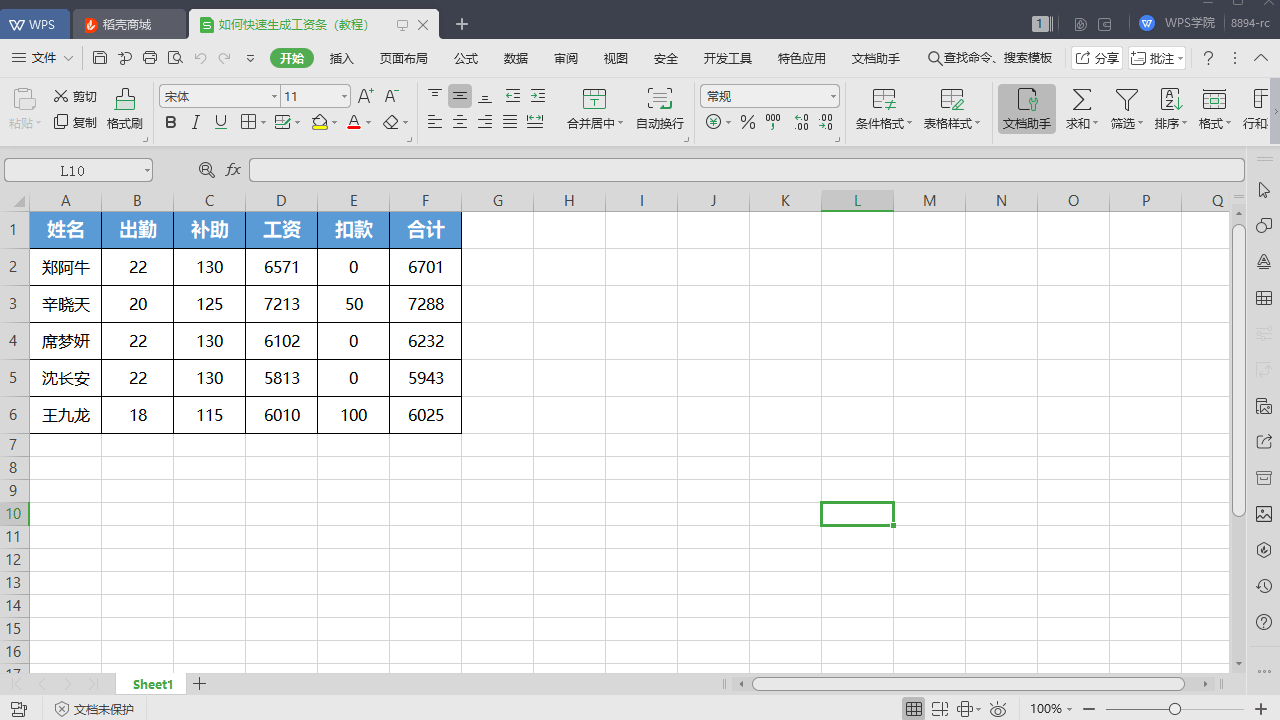Click the Comment (批注) button
The height and width of the screenshot is (720, 1280).
(1154, 58)
